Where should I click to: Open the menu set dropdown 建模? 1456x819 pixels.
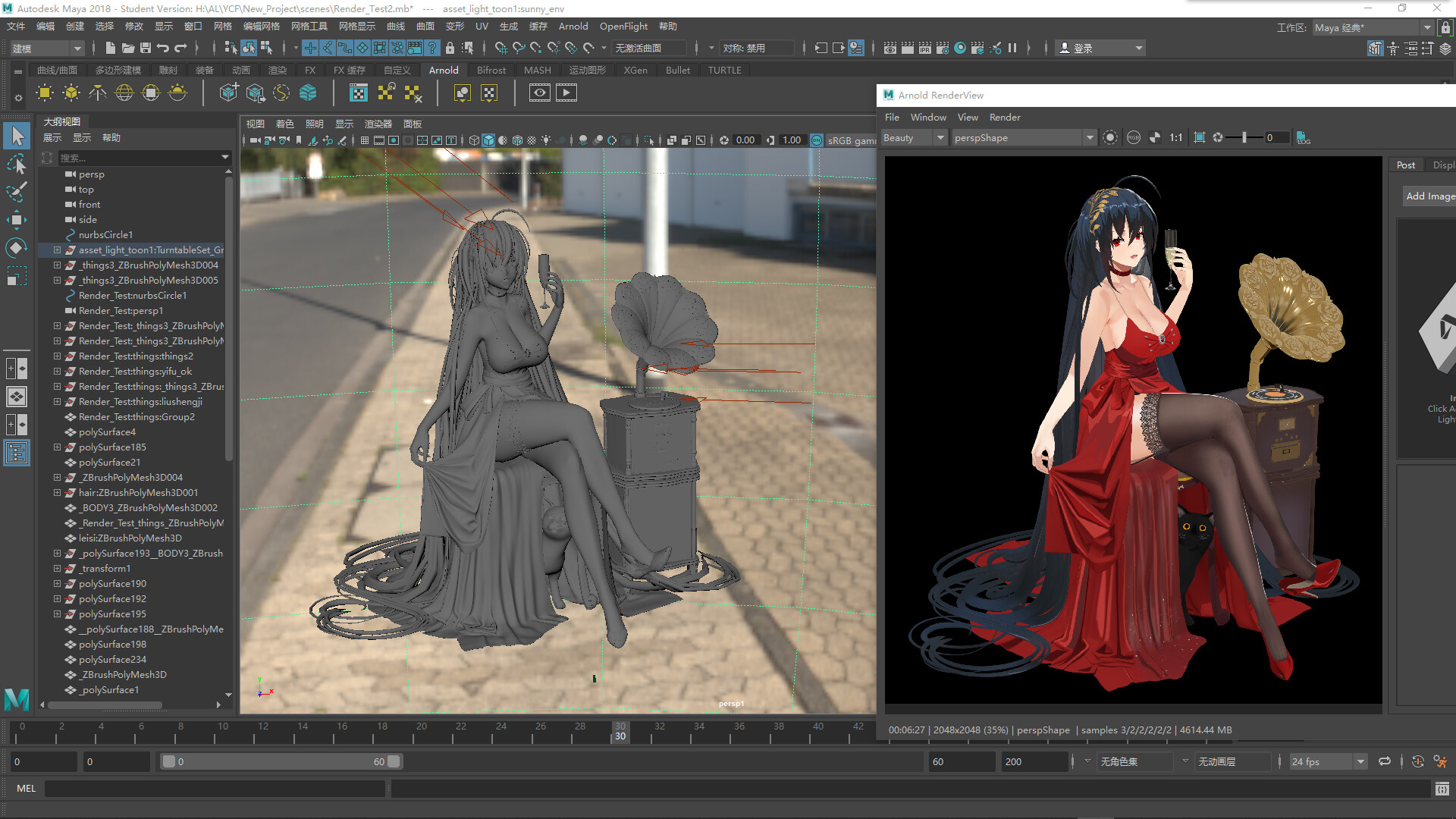[x=47, y=48]
